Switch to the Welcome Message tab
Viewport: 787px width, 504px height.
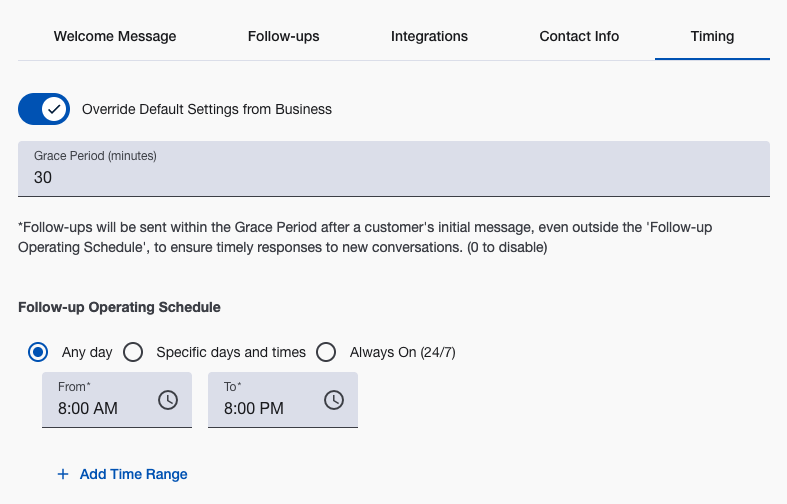[x=115, y=37]
